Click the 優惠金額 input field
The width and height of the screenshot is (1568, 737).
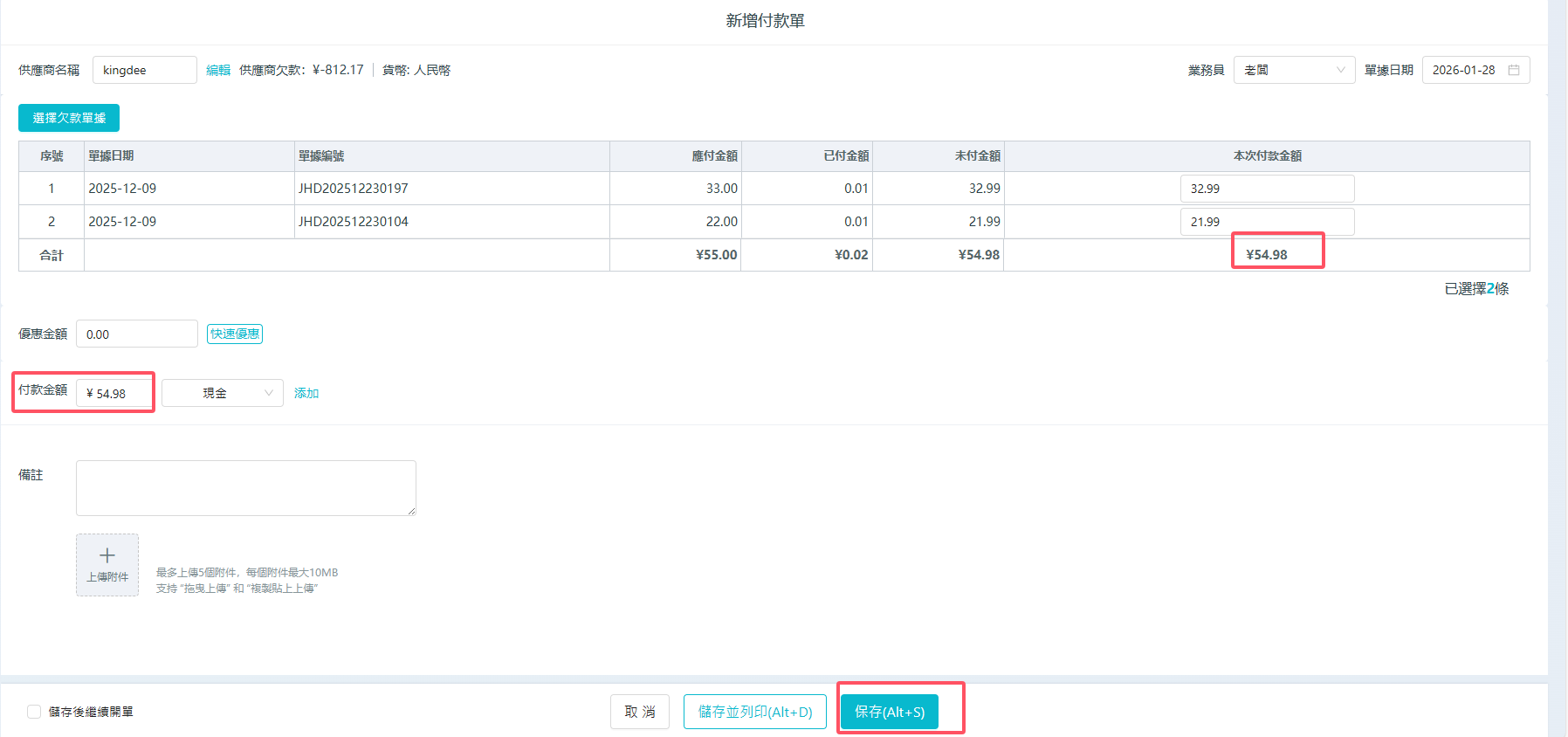(x=136, y=334)
